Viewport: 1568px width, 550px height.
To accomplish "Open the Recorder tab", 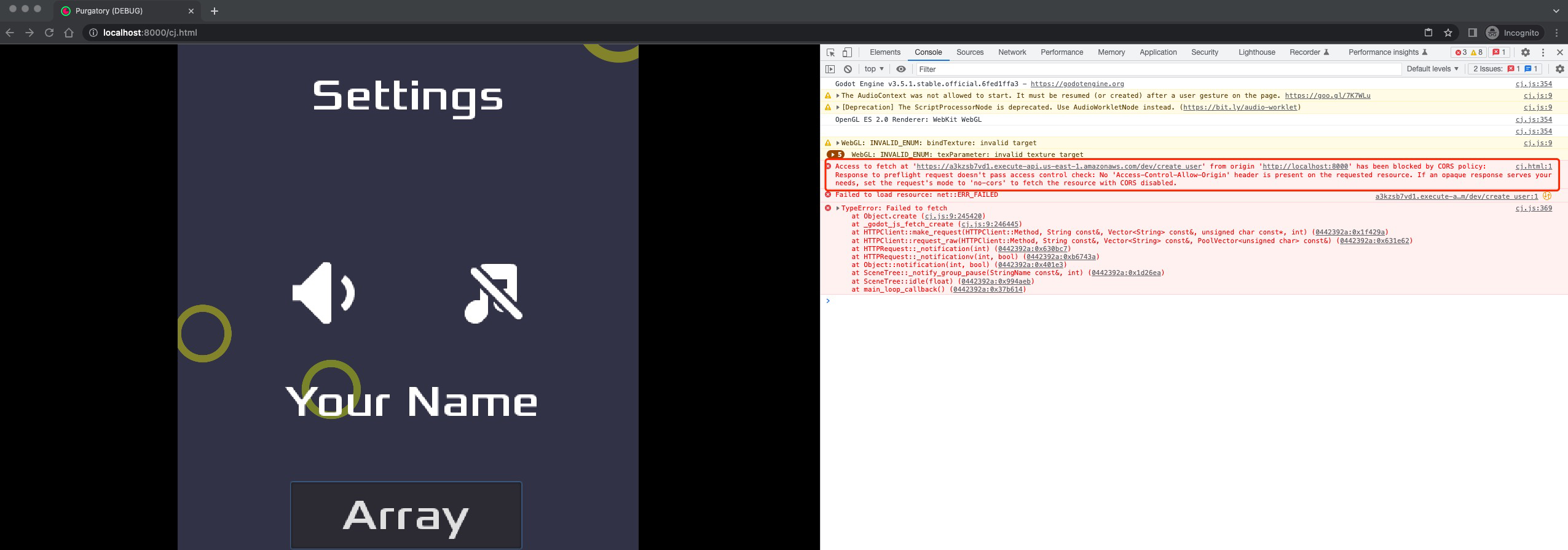I will click(x=1309, y=52).
